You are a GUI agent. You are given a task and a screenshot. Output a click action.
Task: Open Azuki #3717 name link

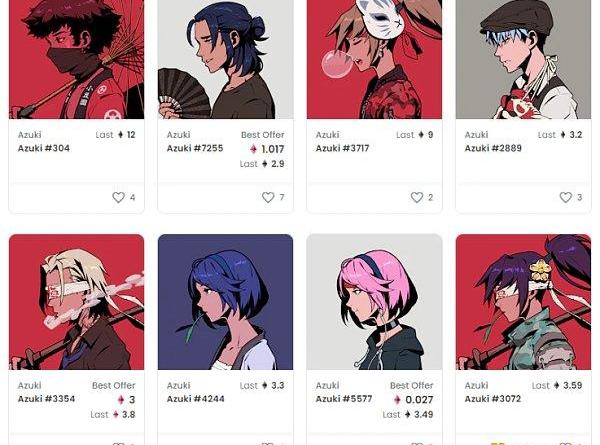(x=342, y=148)
